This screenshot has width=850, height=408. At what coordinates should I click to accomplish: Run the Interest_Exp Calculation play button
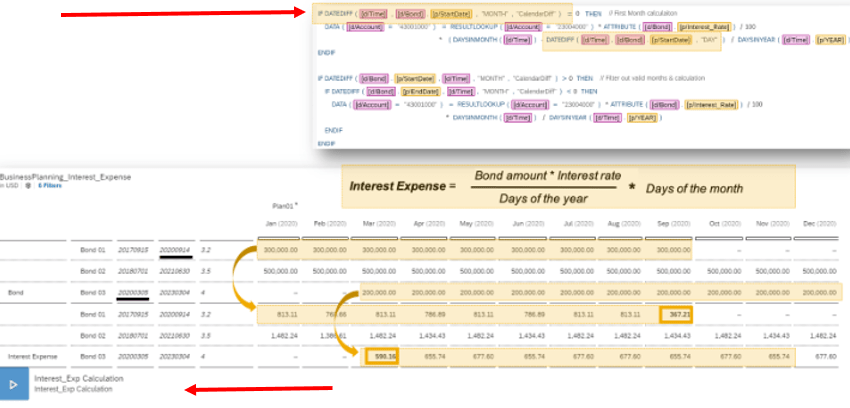pyautogui.click(x=12, y=384)
